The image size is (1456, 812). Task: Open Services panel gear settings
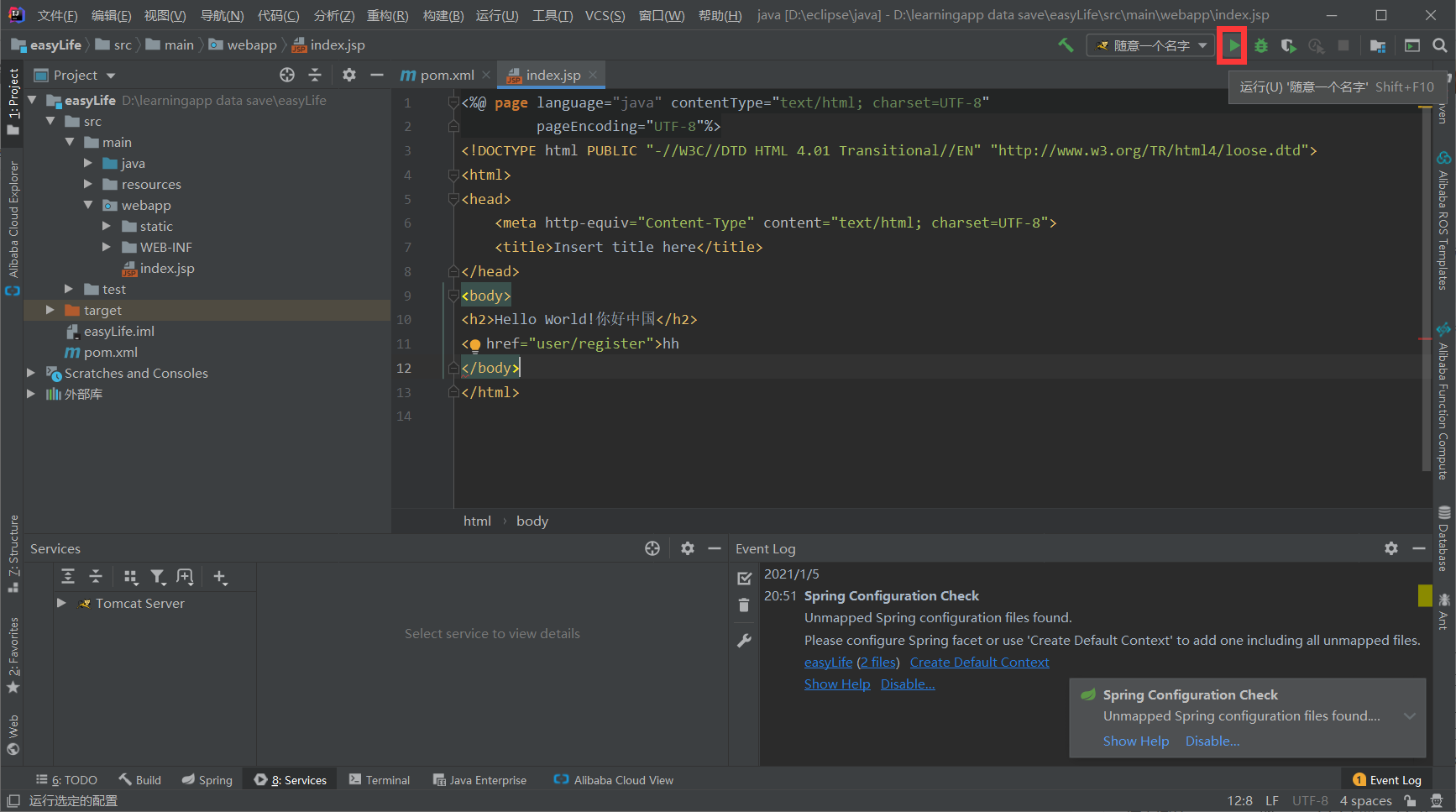[x=688, y=548]
